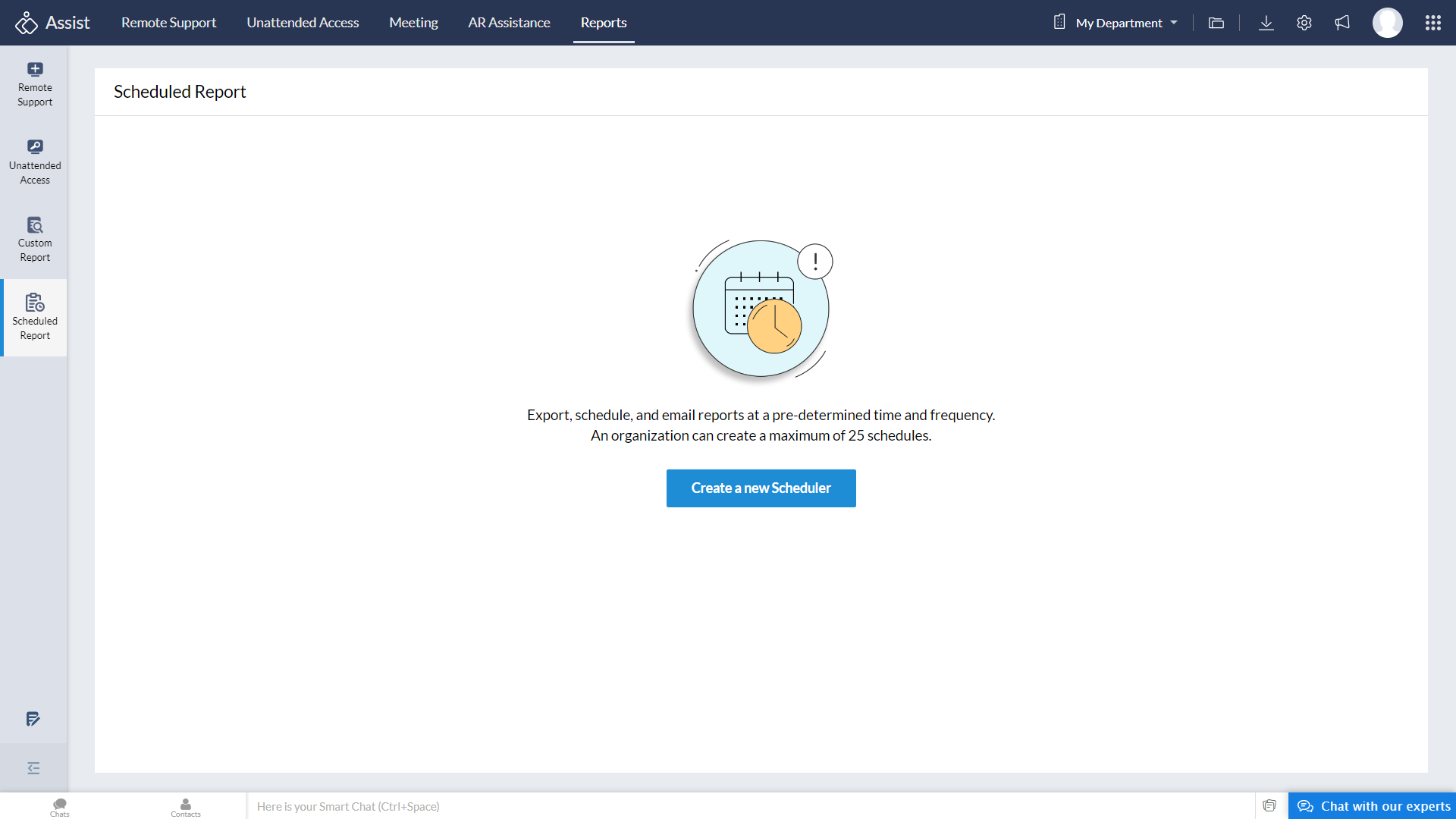Open the apps grid launcher
Image resolution: width=1456 pixels, height=819 pixels.
[1432, 23]
